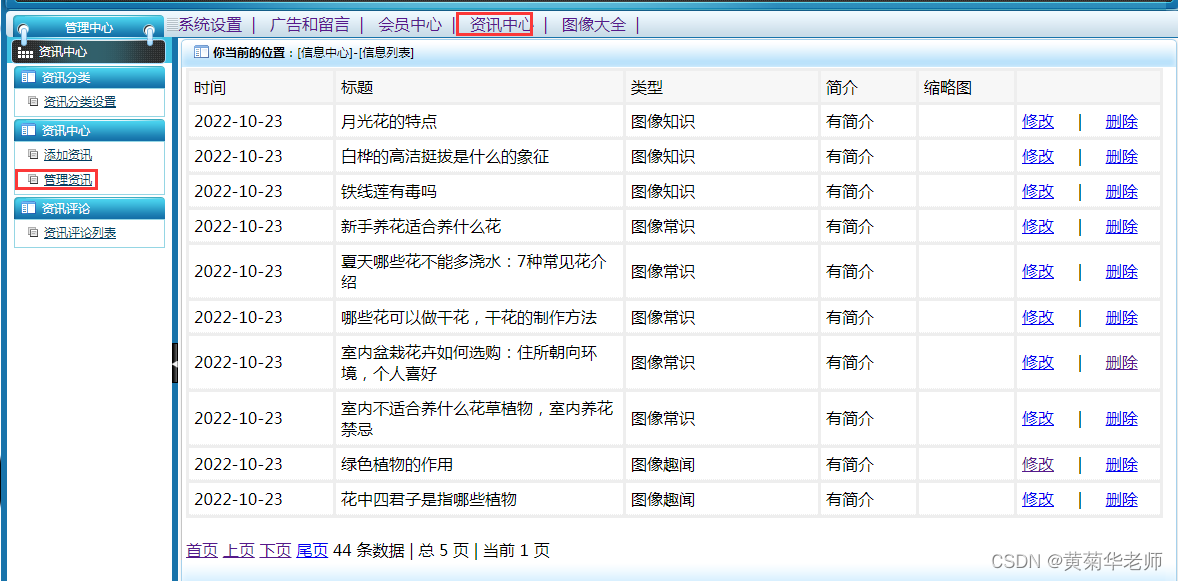Screen dimensions: 1178x581
Task: Collapse the 资讯分类 sidebar section
Action: 89,77
